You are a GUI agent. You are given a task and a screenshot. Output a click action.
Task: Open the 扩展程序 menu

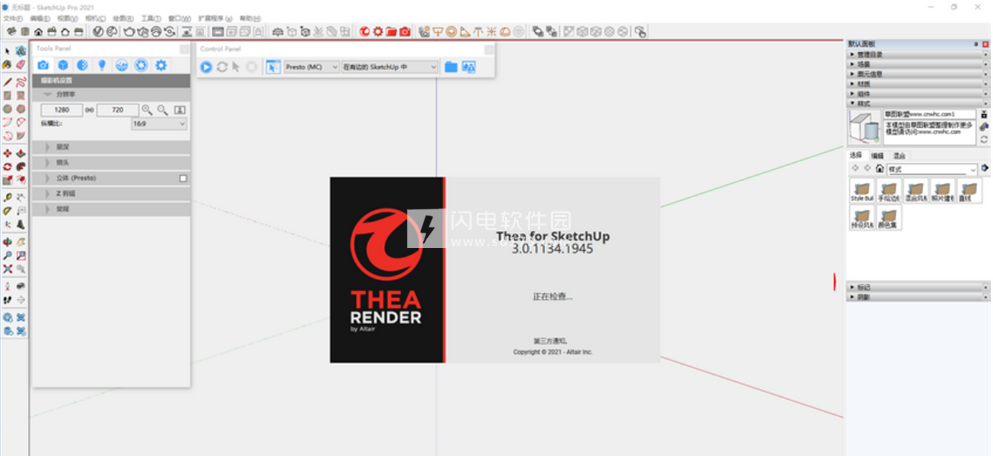pyautogui.click(x=215, y=18)
